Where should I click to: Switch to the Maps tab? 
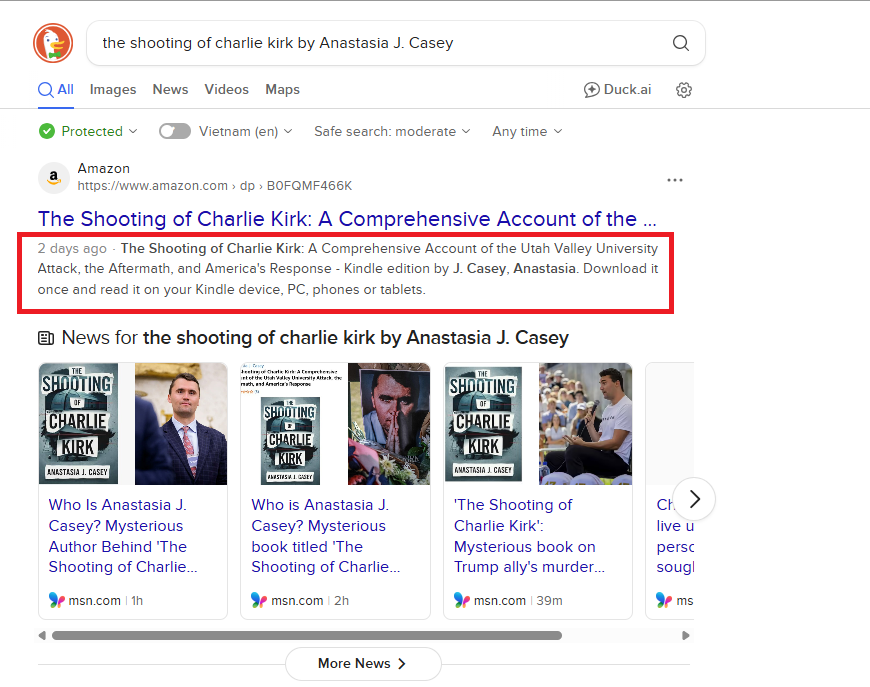click(x=282, y=89)
